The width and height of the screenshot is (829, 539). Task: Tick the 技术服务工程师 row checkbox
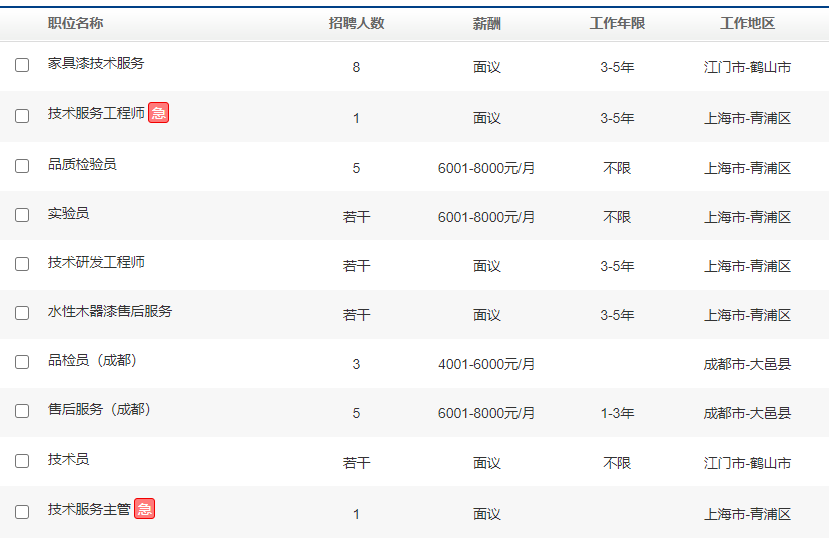(22, 115)
